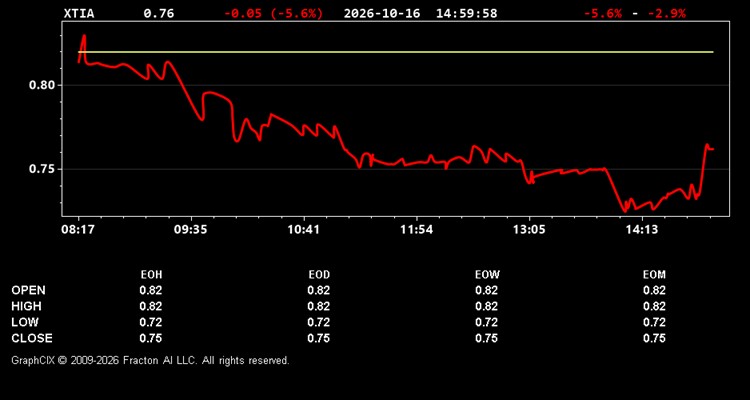Click the -0.05 (-5.6%) change text
750x400 pixels.
274,13
